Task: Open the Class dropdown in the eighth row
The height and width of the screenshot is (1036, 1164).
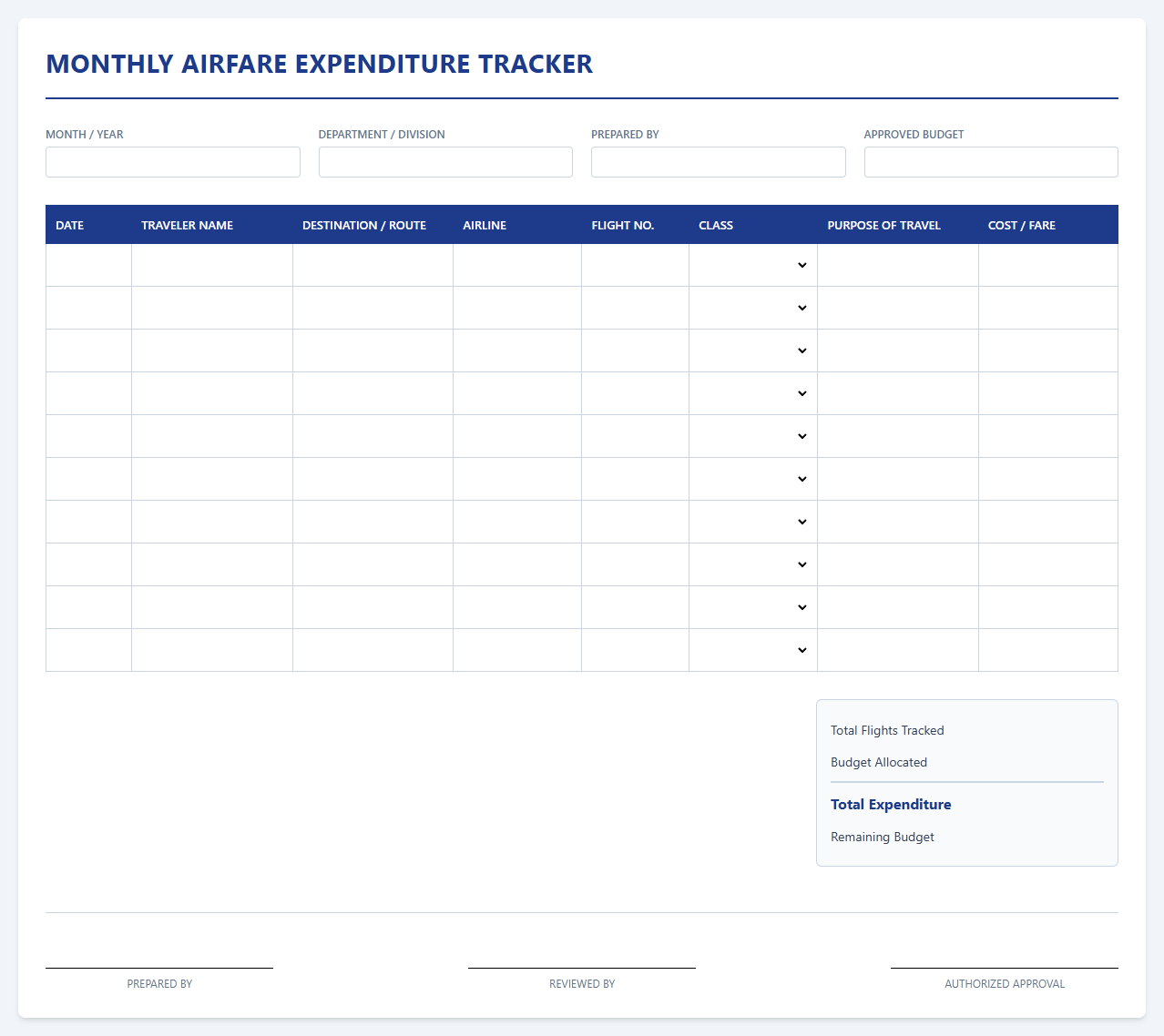Action: click(753, 564)
